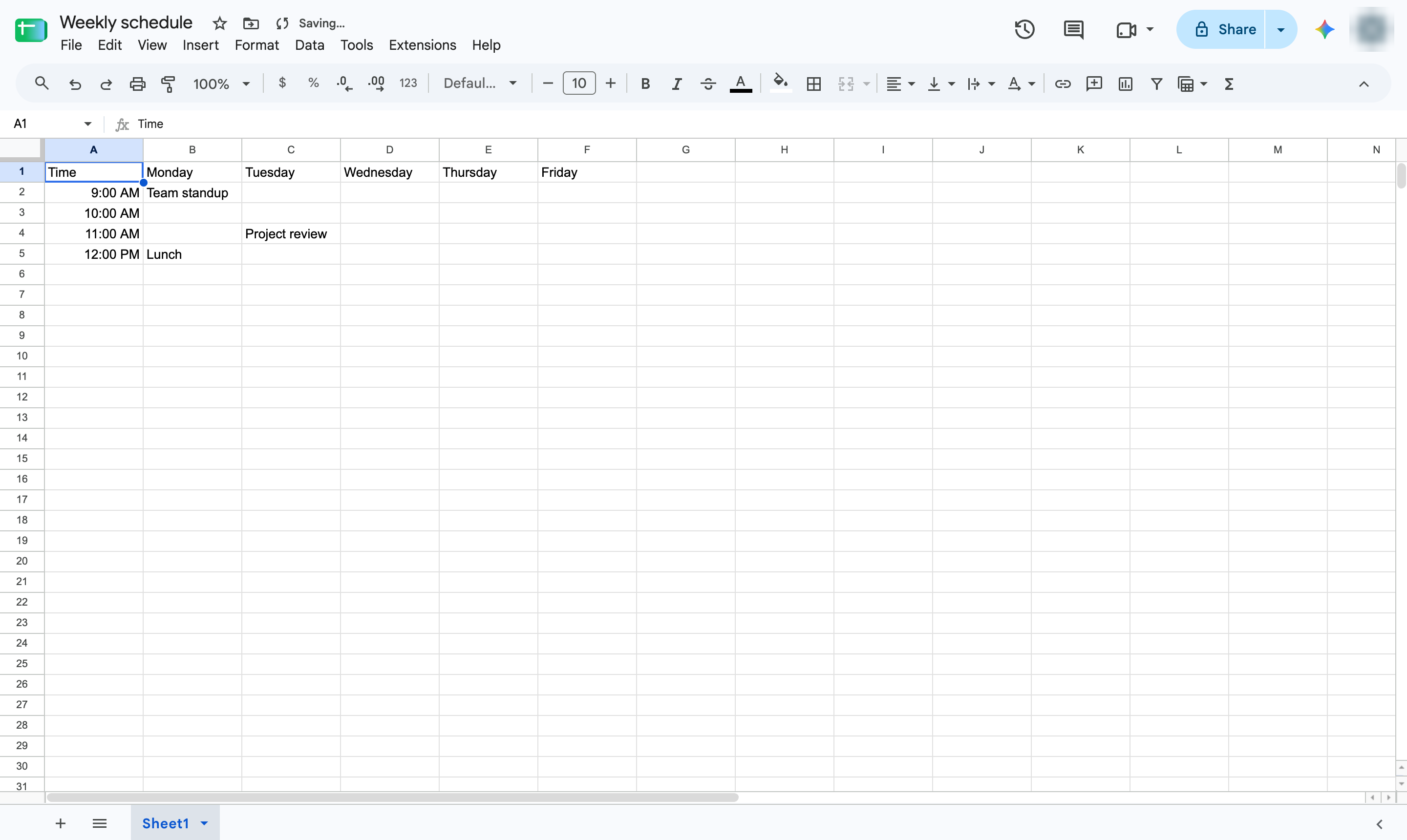Open the View menu

(x=152, y=45)
